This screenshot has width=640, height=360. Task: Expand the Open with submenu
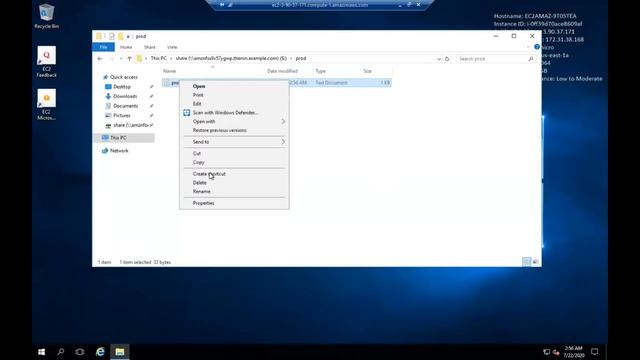234,122
